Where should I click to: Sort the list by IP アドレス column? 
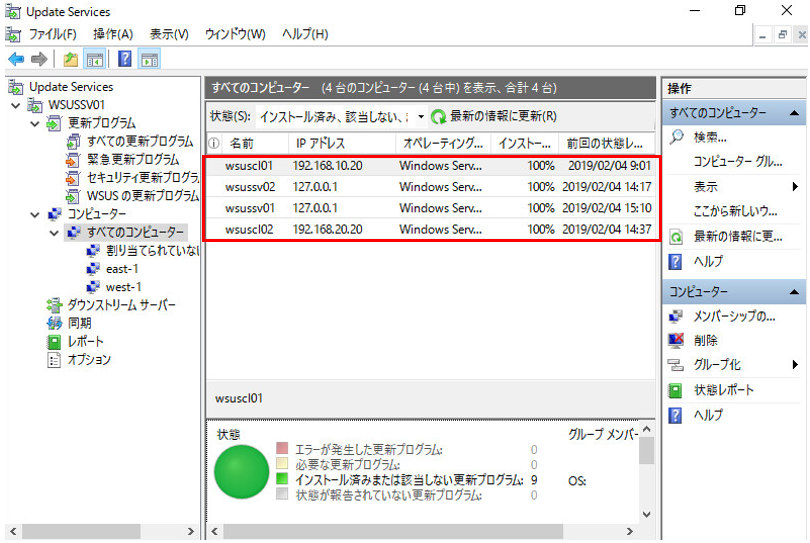pyautogui.click(x=319, y=143)
